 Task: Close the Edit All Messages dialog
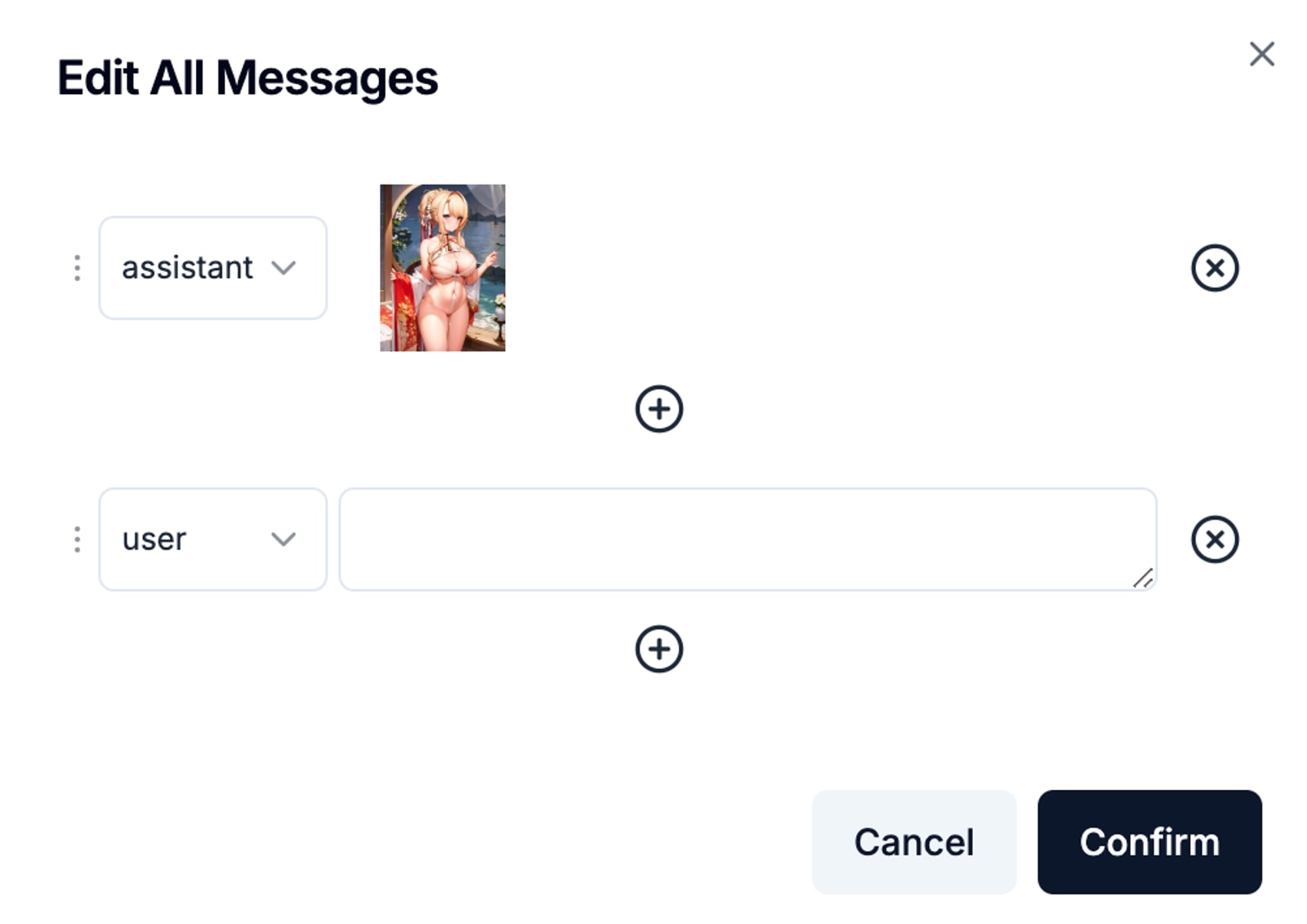coord(1261,54)
